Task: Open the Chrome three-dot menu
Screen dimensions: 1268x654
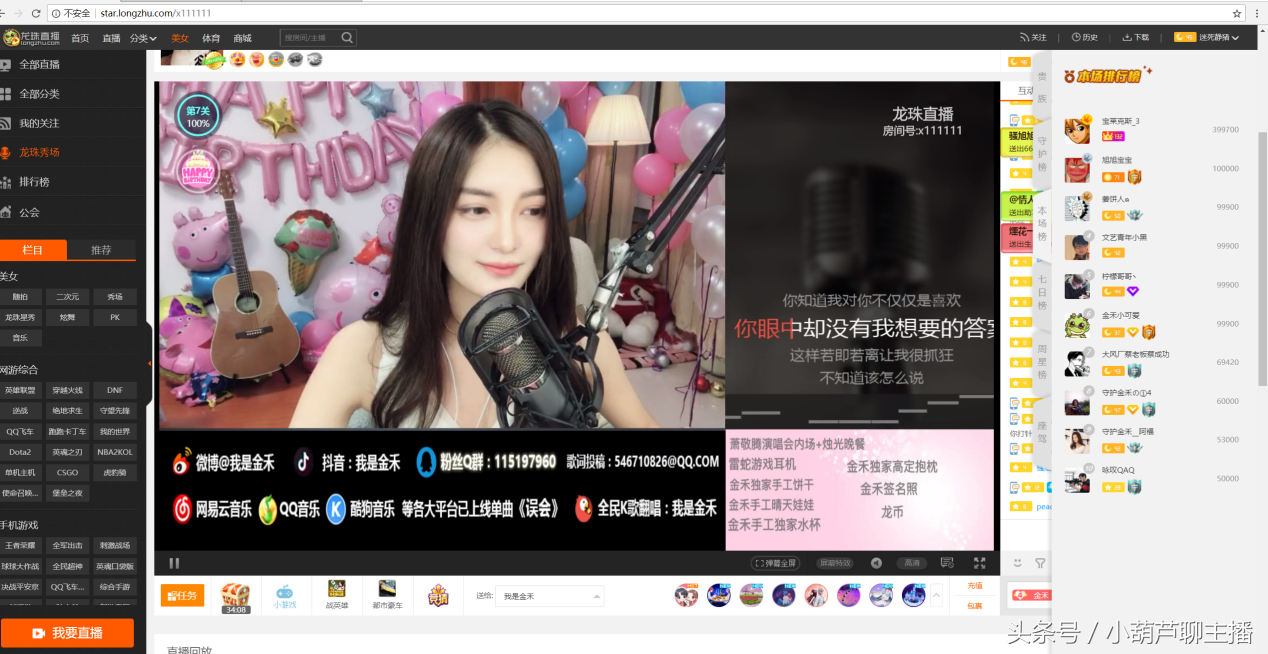Action: coord(1257,13)
